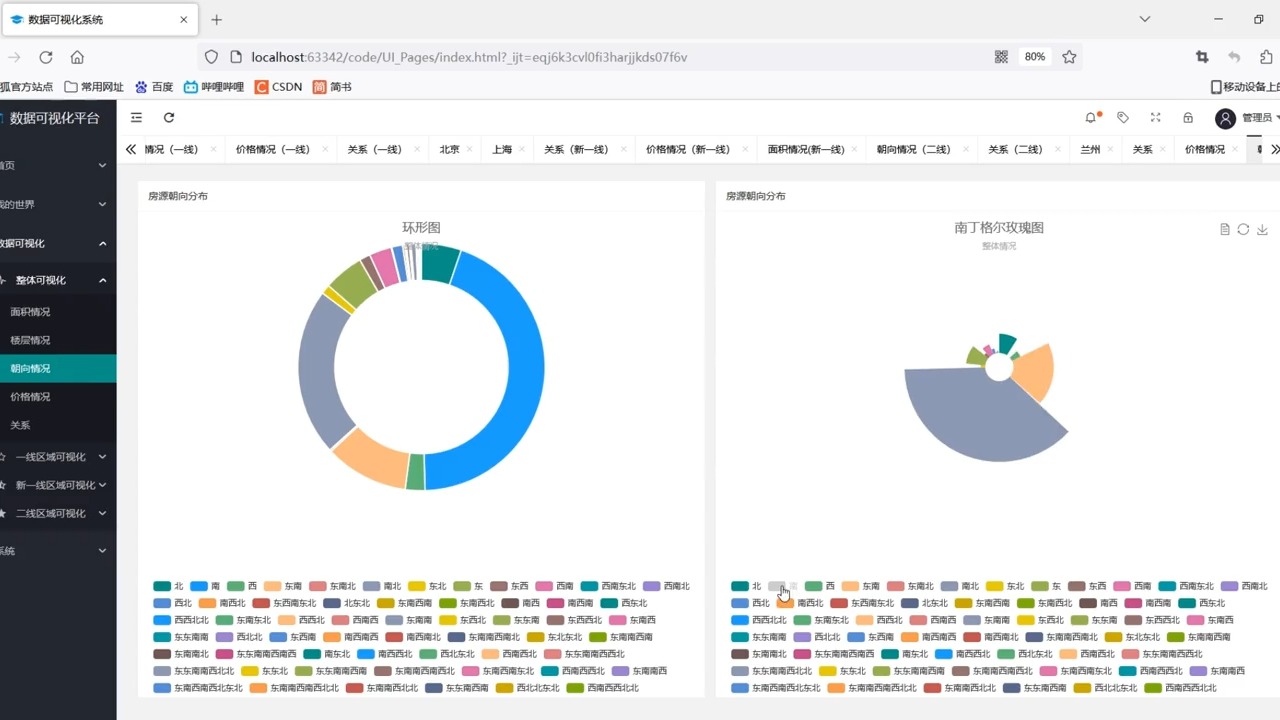Select 关系 in the sidebar
This screenshot has width=1280, height=720.
[x=58, y=425]
